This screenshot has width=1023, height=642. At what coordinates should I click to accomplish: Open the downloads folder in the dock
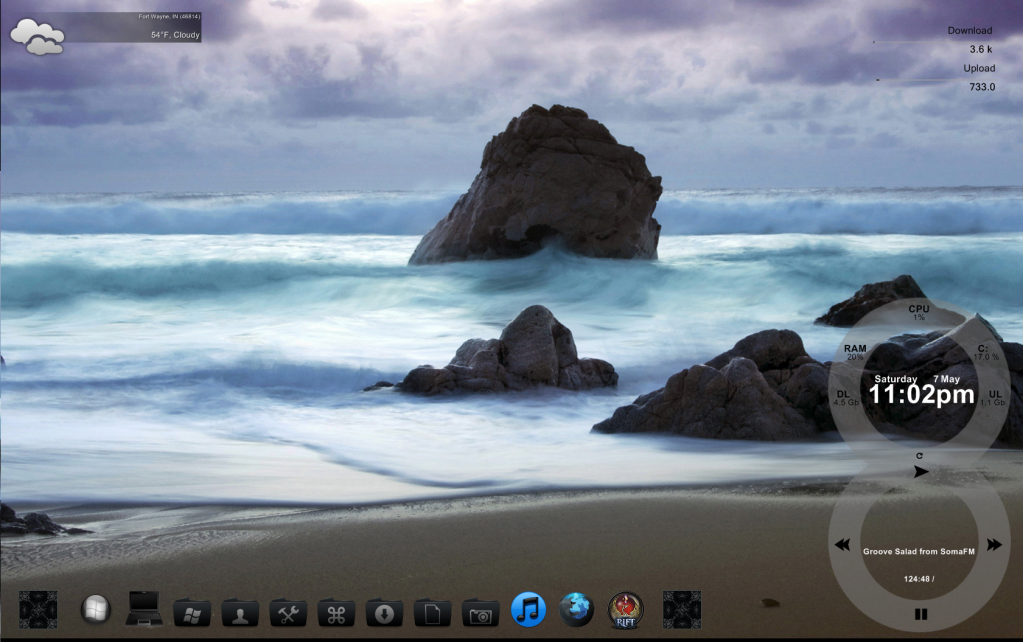tap(384, 612)
